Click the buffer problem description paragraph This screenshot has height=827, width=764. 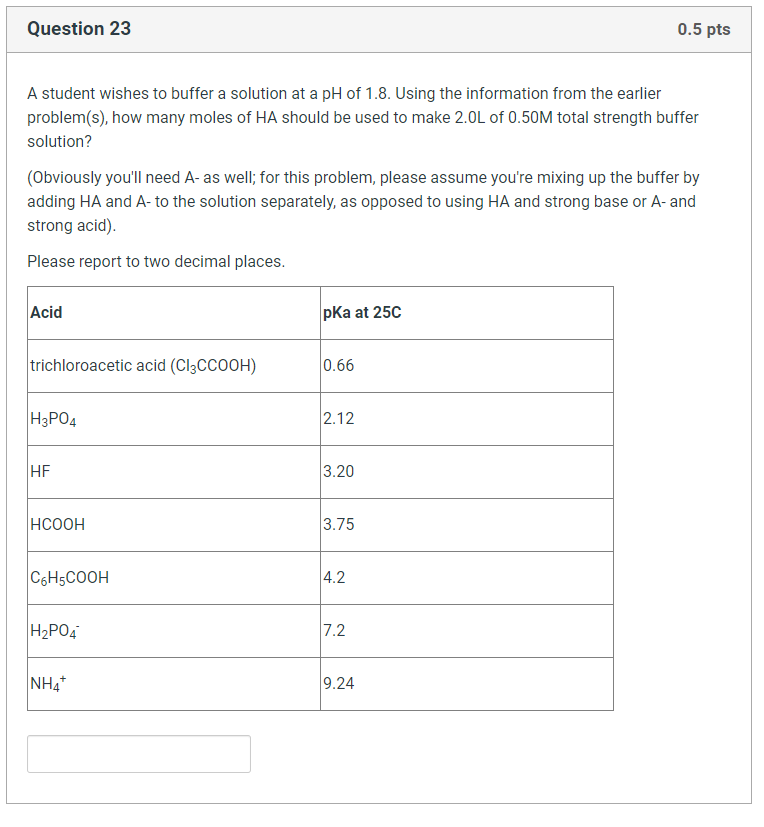point(363,117)
